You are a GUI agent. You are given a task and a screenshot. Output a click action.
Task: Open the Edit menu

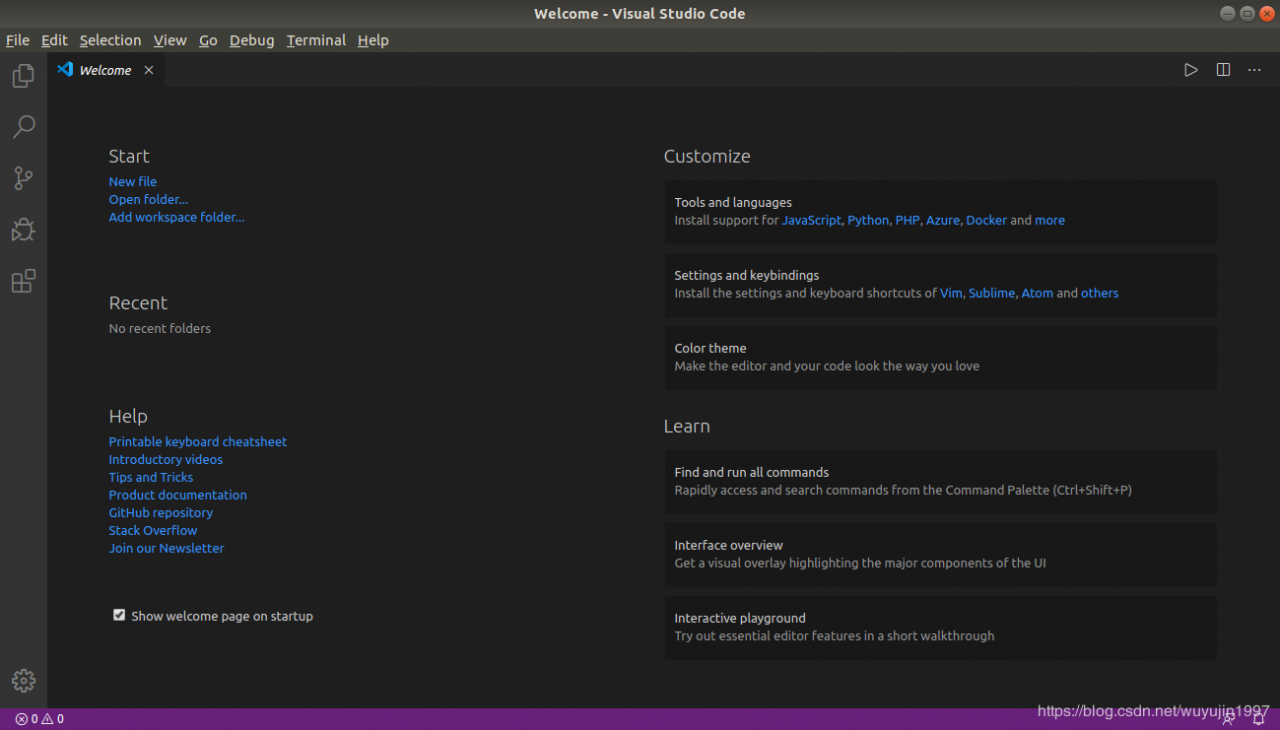(54, 40)
